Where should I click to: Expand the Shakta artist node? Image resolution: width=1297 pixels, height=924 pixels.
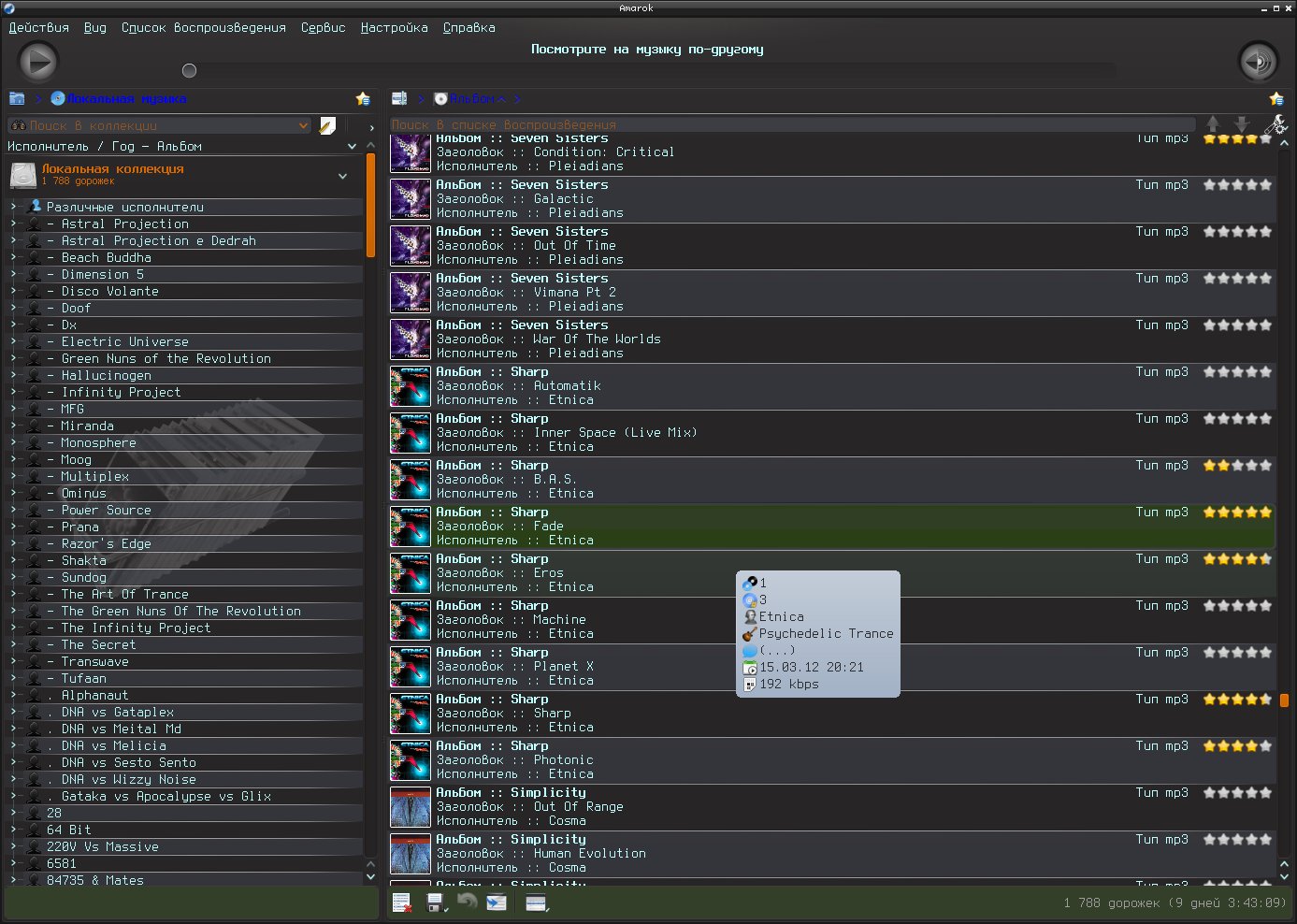pyautogui.click(x=13, y=560)
